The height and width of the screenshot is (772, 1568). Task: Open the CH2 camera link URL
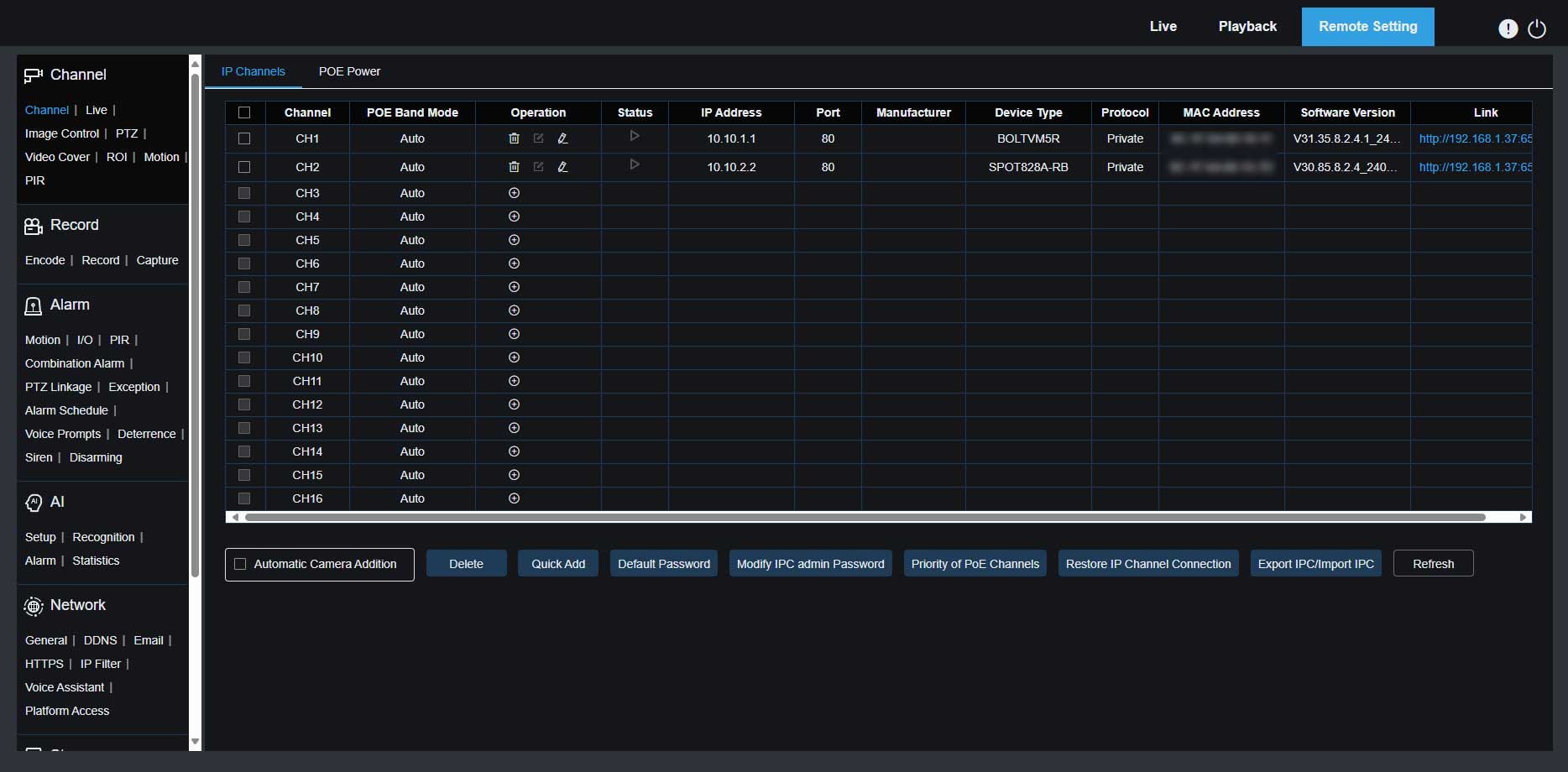pyautogui.click(x=1476, y=167)
